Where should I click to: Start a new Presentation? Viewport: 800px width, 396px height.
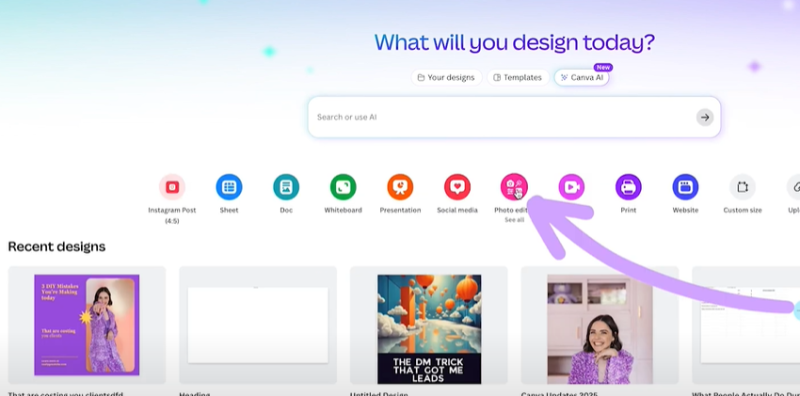pyautogui.click(x=400, y=187)
